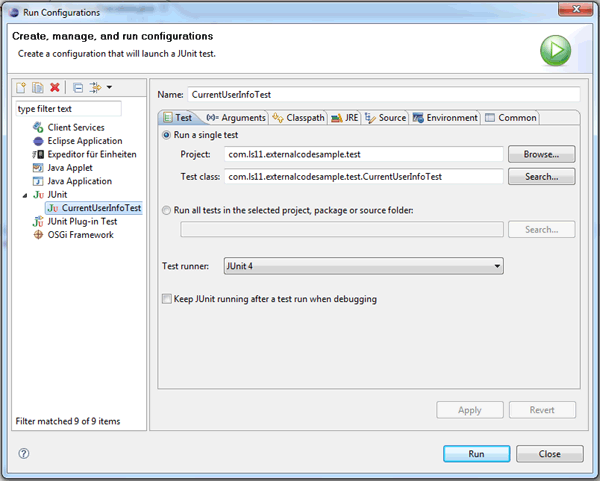600x481 pixels.
Task: Switch to the JRE tab
Action: point(345,118)
